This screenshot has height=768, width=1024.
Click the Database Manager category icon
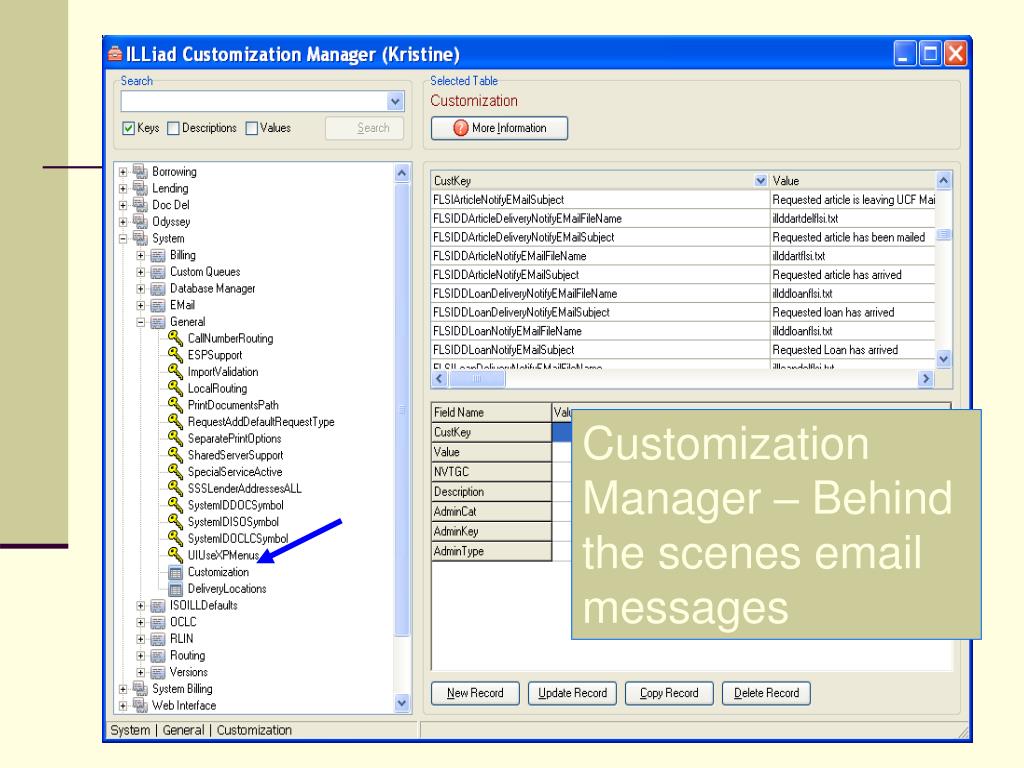tap(158, 289)
